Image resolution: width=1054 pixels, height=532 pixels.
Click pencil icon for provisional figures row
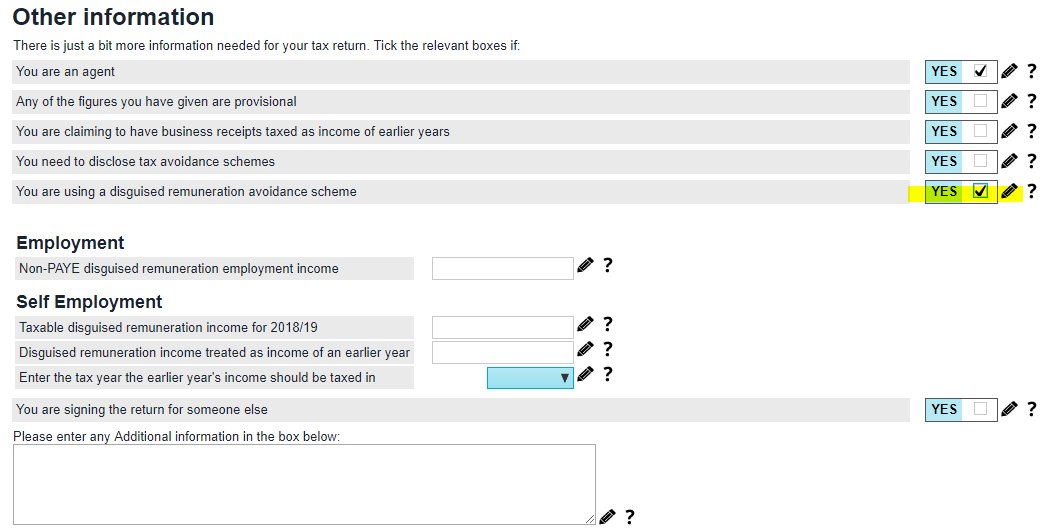coord(1009,101)
